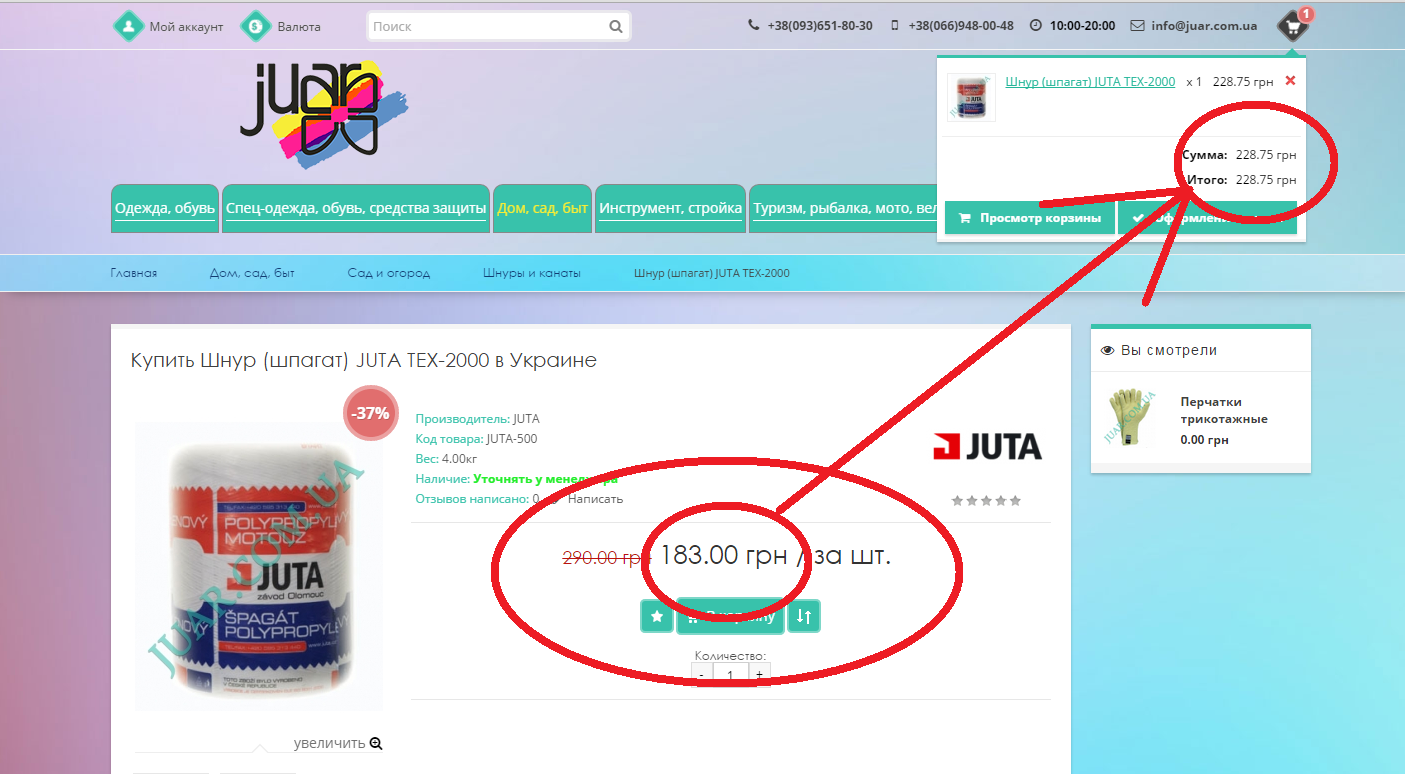Image resolution: width=1405 pixels, height=774 pixels.
Task: Click the phone icon beside +38(093)651-80-30
Action: 754,26
